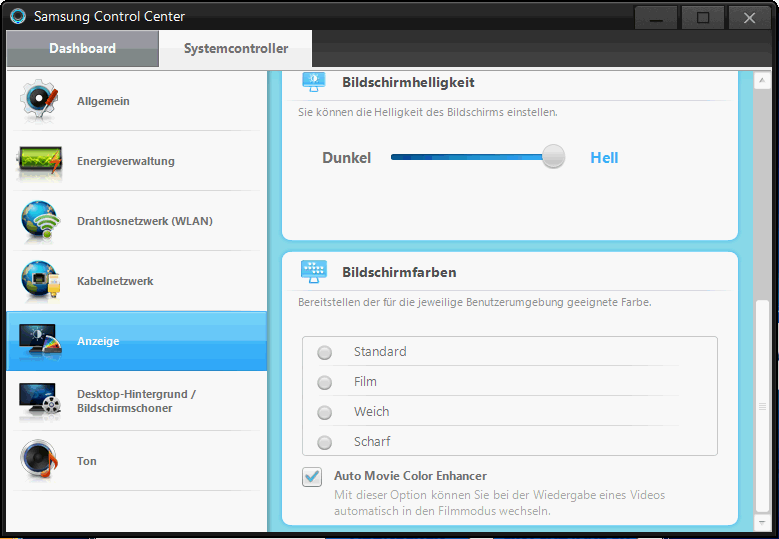779x539 pixels.
Task: Select the Film color mode
Action: point(324,382)
